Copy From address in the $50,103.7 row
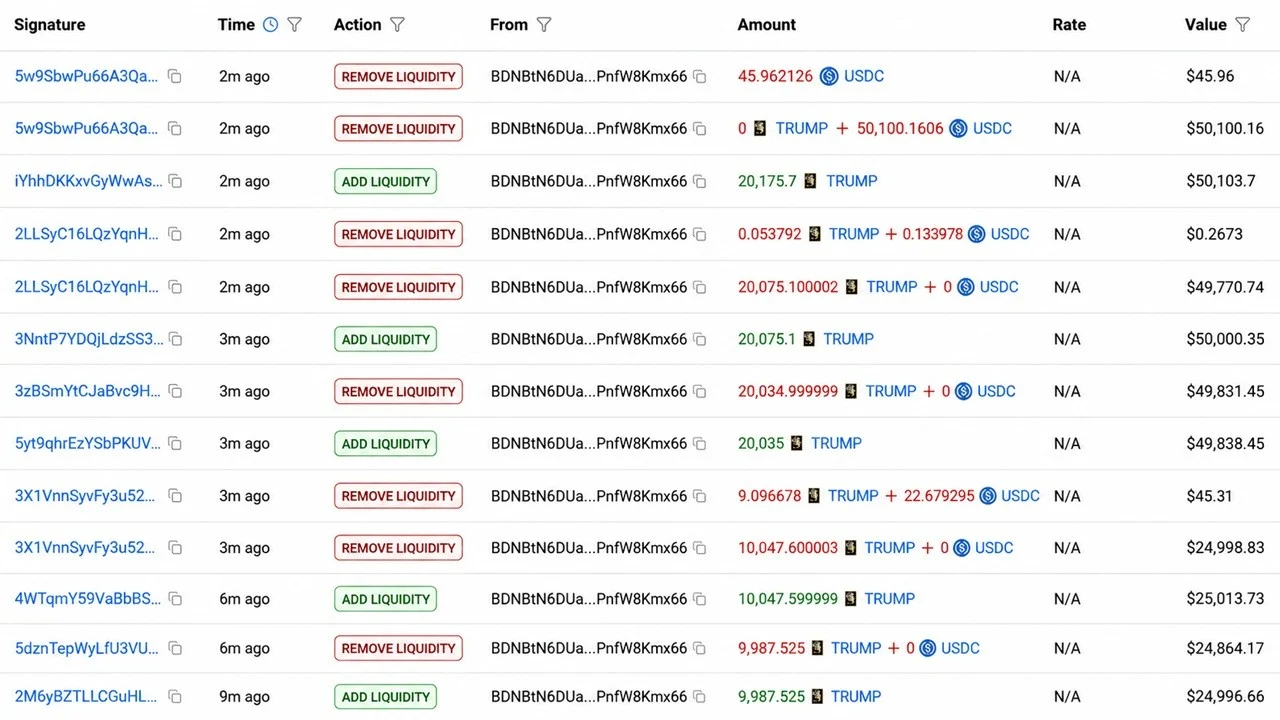Viewport: 1280px width, 720px height. [700, 181]
